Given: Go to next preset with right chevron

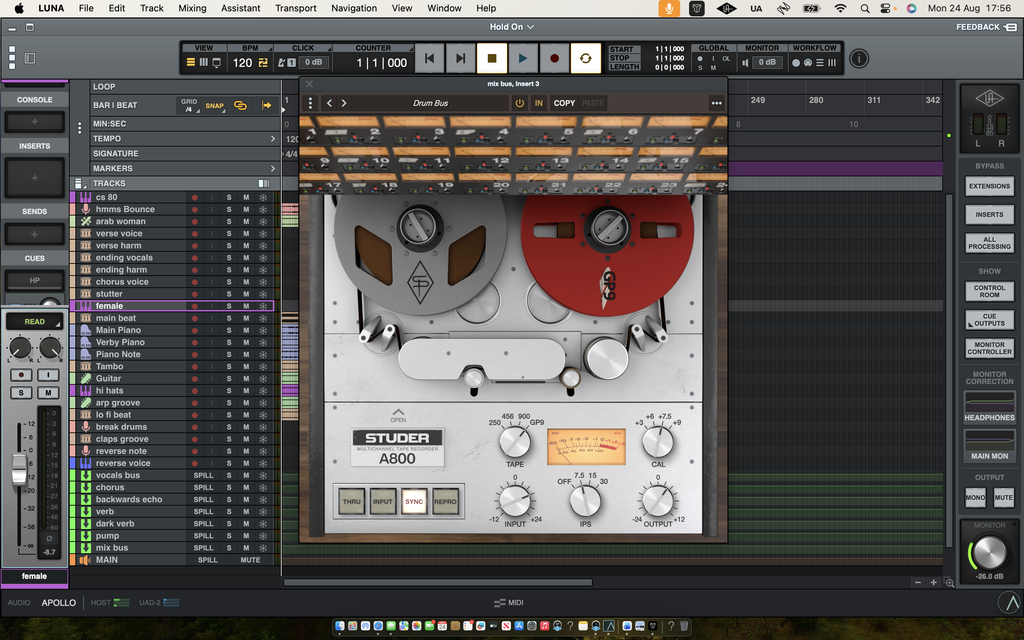Looking at the screenshot, I should [x=344, y=103].
